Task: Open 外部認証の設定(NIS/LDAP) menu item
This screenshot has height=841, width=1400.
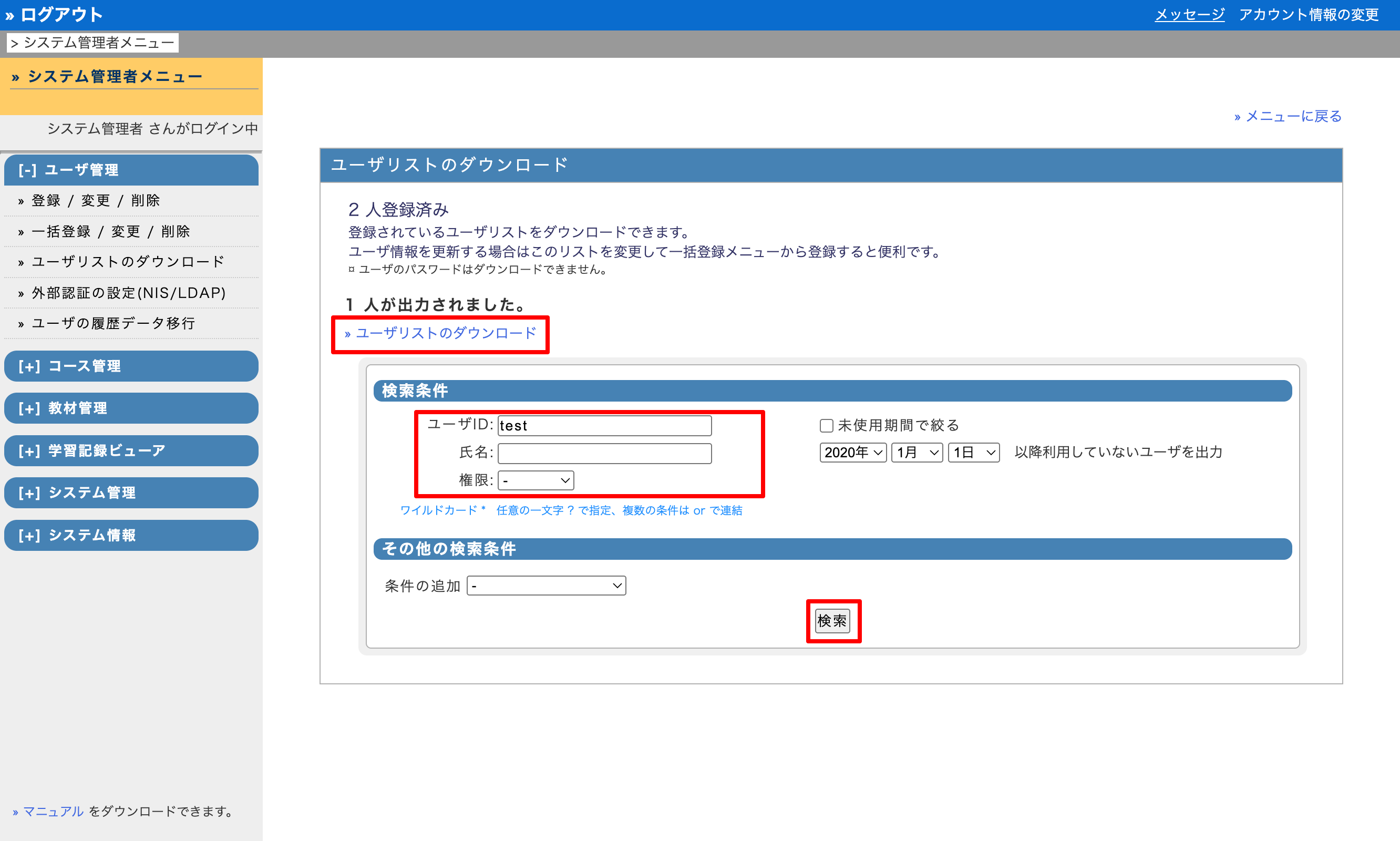Action: pos(128,293)
